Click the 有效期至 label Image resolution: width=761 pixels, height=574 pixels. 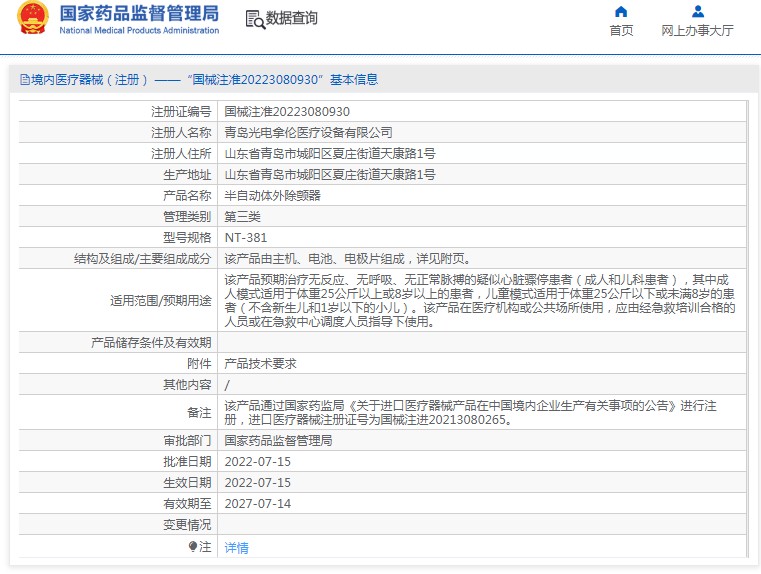click(x=187, y=504)
